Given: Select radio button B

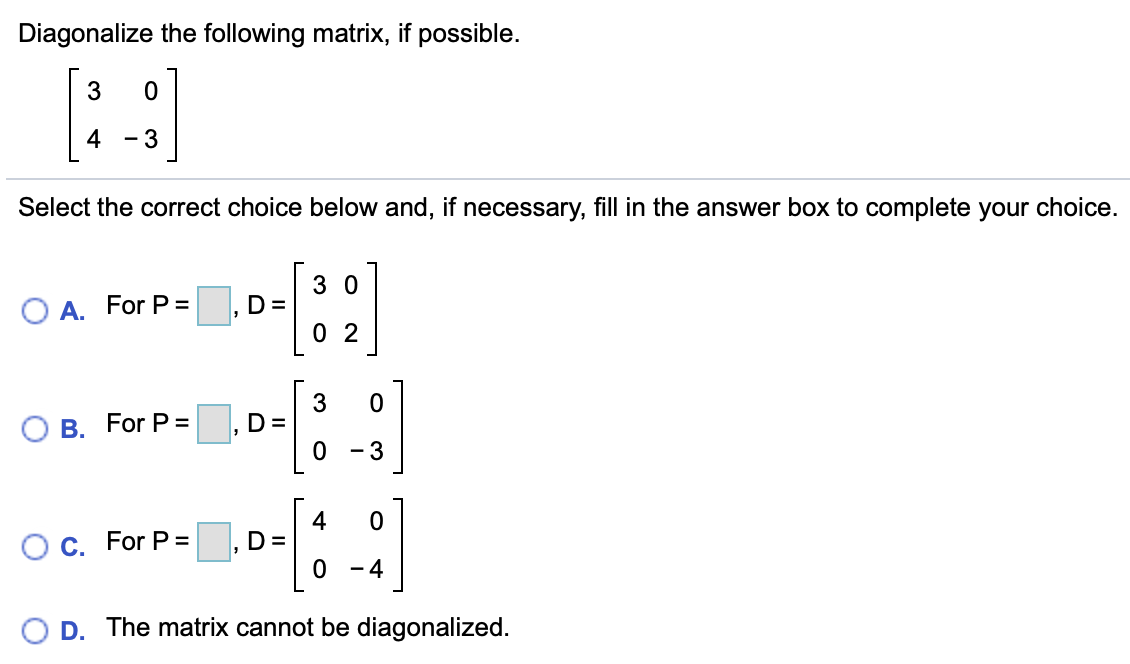Looking at the screenshot, I should pos(37,428).
